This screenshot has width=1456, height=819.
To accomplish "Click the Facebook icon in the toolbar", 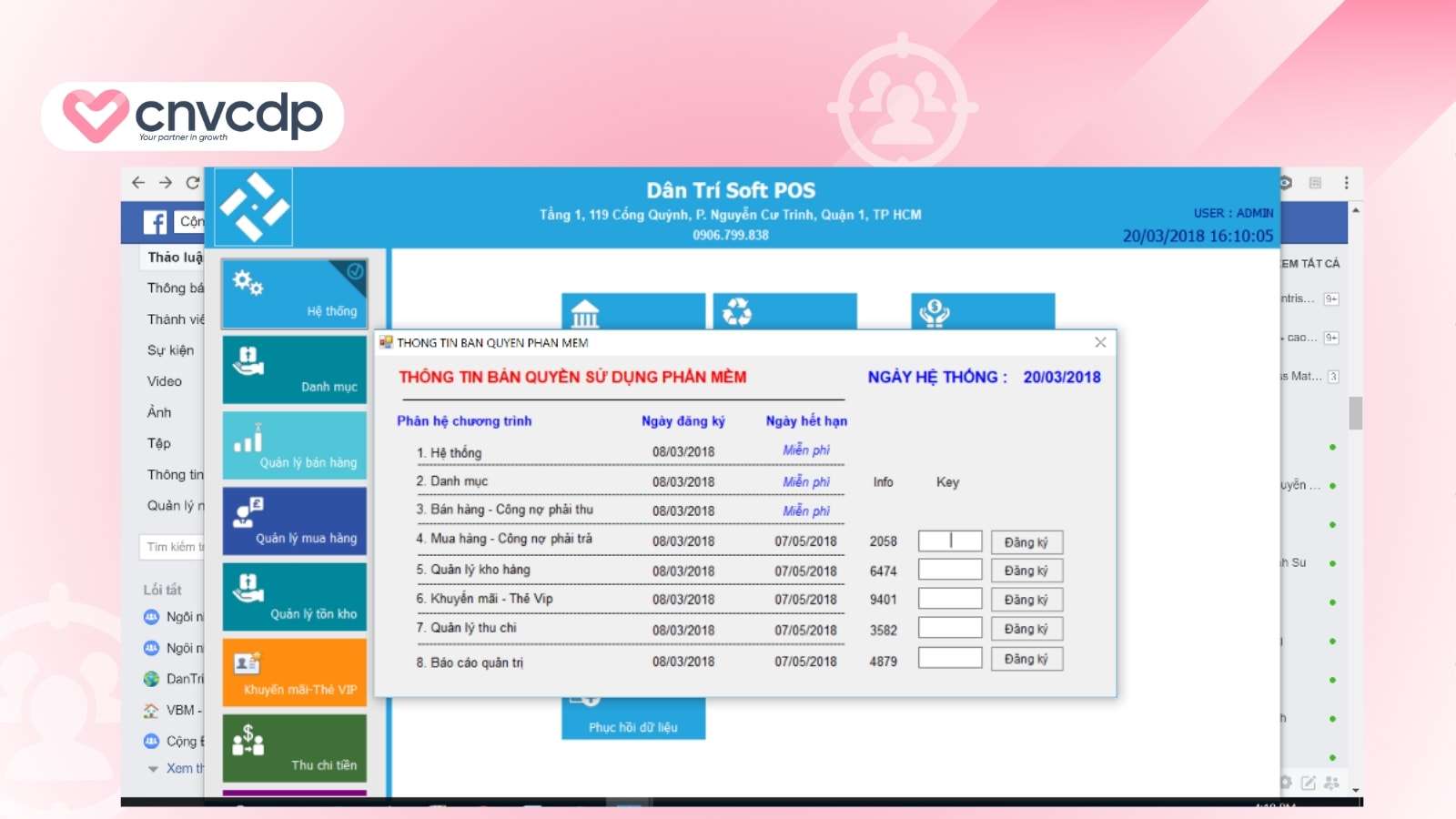I will tap(155, 222).
